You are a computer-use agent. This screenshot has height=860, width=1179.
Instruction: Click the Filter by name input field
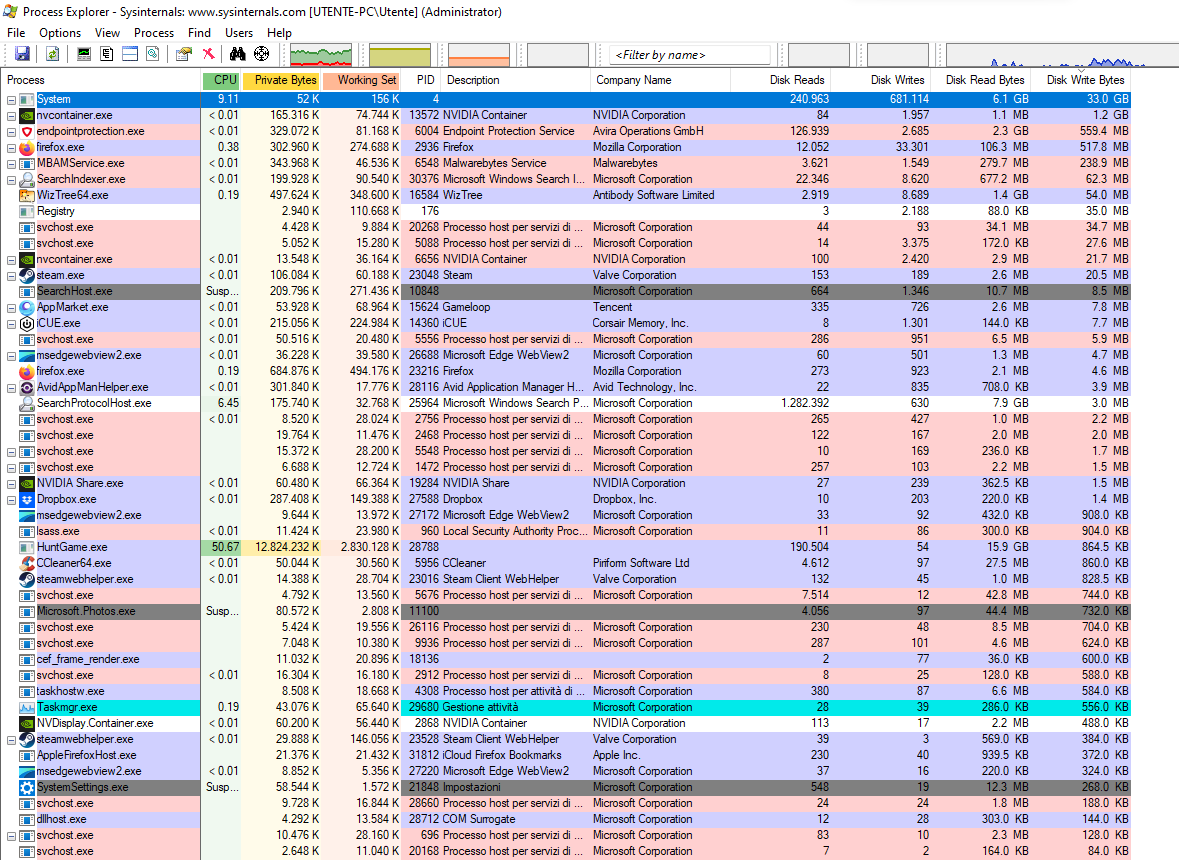tap(690, 55)
